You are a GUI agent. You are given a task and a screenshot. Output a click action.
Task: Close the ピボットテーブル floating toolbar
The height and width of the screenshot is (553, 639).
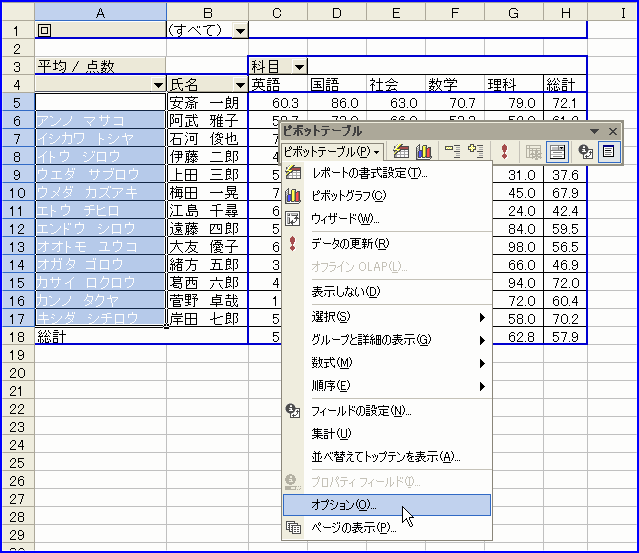(613, 131)
